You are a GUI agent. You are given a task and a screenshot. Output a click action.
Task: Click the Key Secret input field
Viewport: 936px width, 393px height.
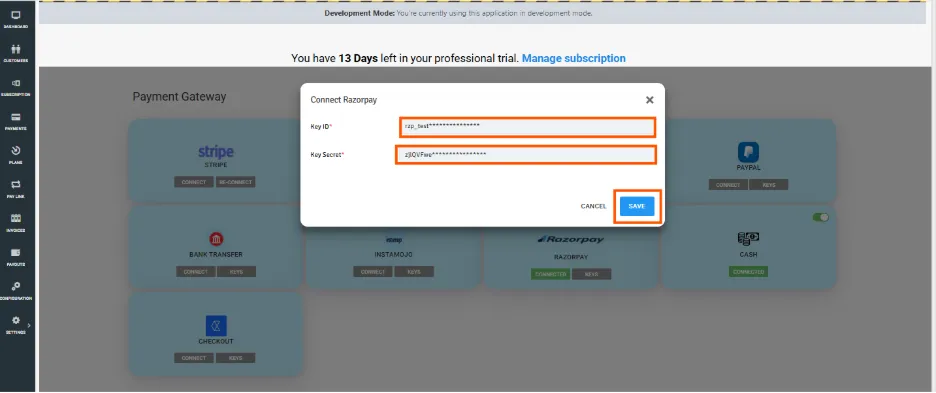(x=526, y=155)
